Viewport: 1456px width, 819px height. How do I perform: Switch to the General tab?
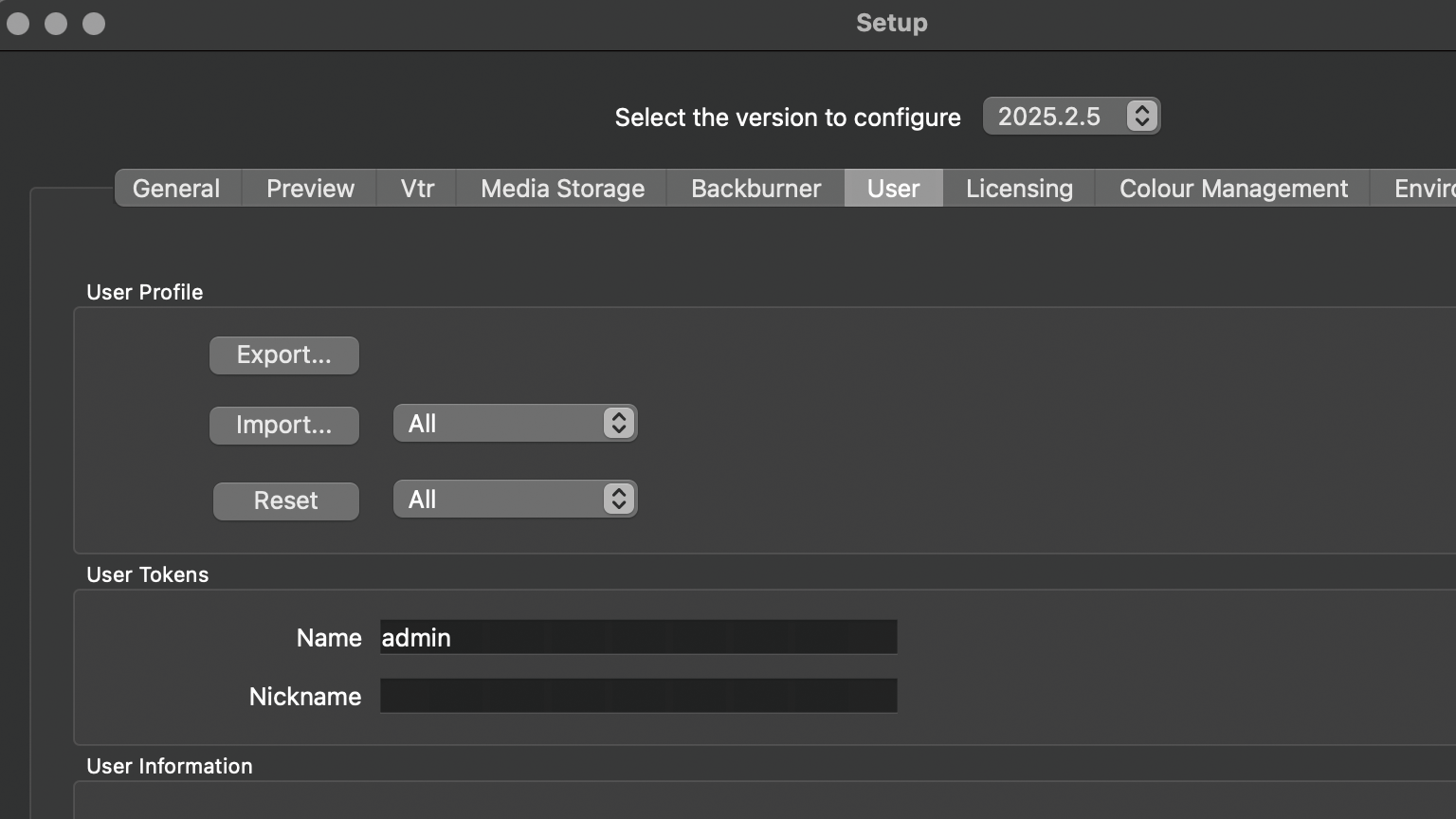point(176,189)
